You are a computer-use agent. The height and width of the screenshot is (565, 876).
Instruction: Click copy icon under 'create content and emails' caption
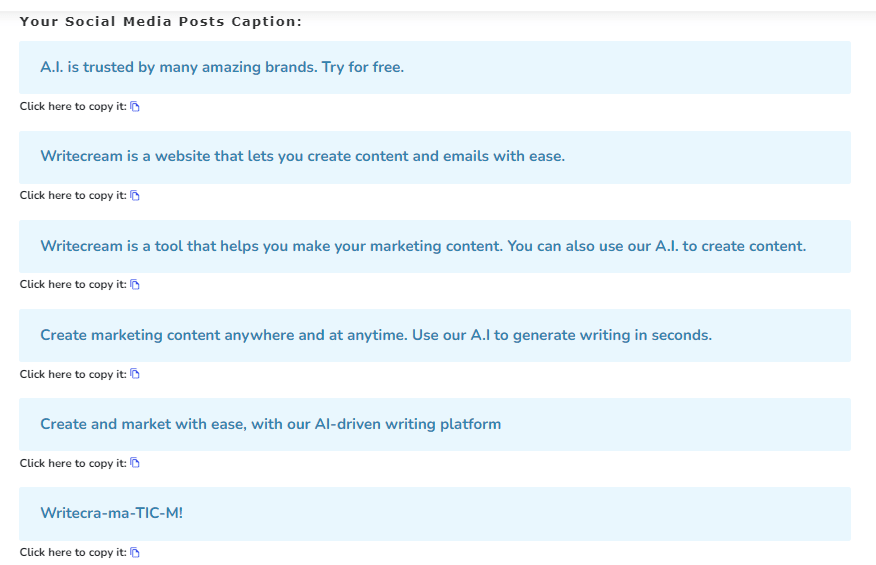pyautogui.click(x=135, y=195)
